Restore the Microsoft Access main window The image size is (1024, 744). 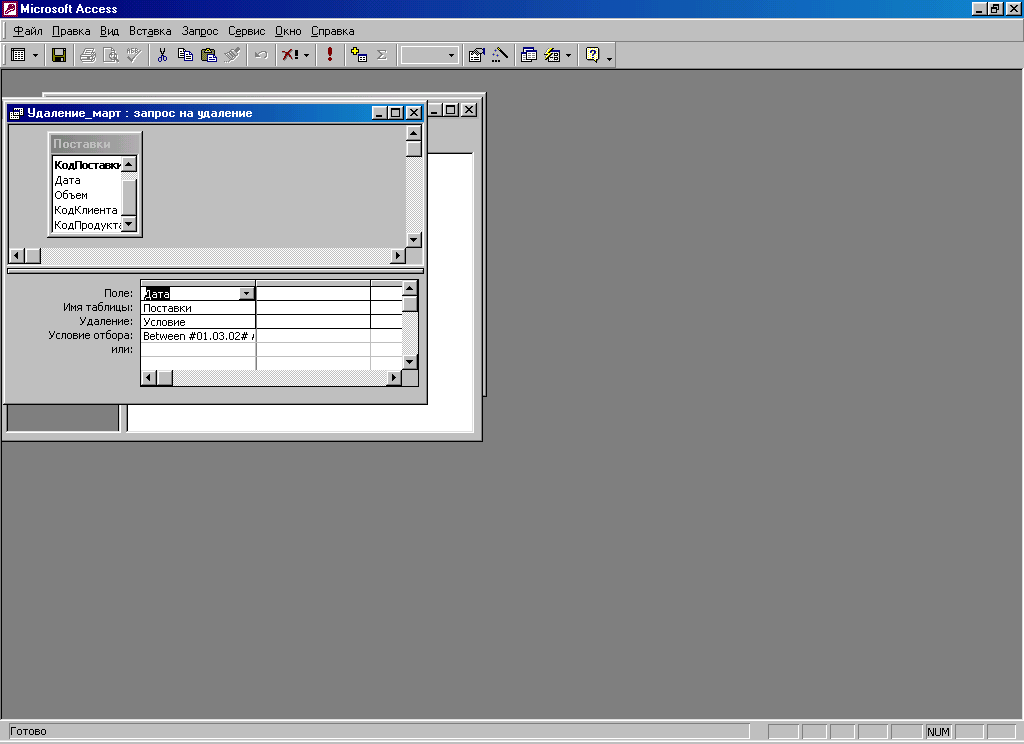(995, 8)
